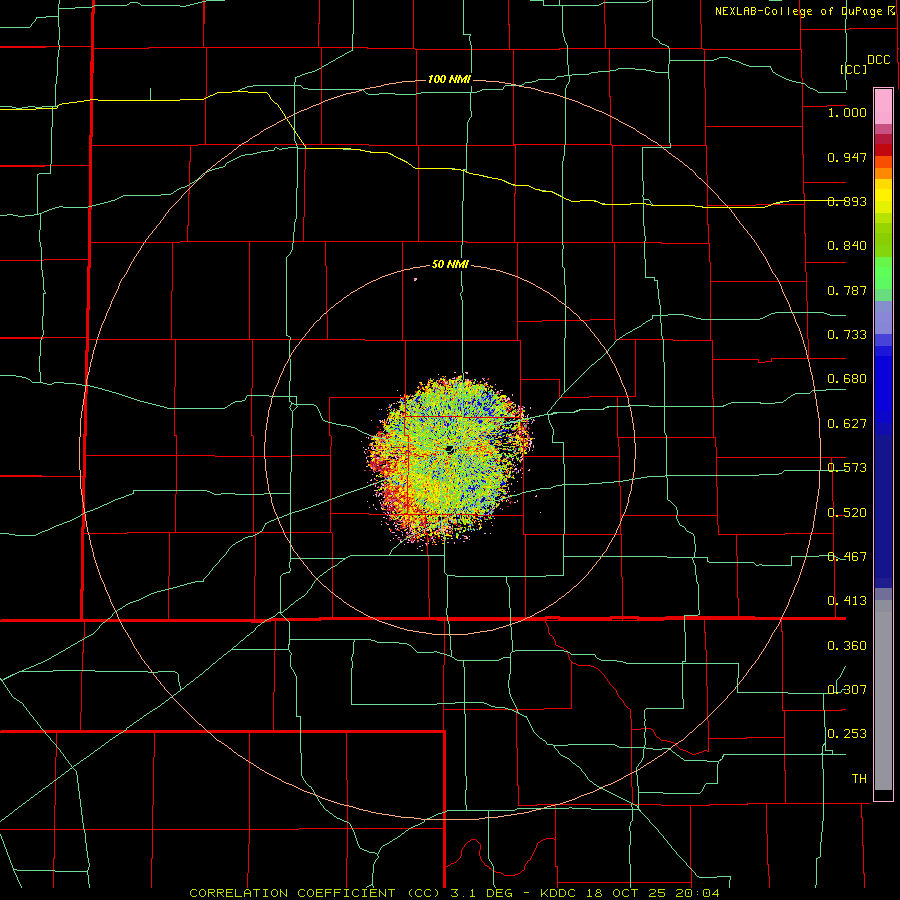Screen dimensions: 900x900
Task: Click the gray segment of the color bar
Action: coord(883,695)
